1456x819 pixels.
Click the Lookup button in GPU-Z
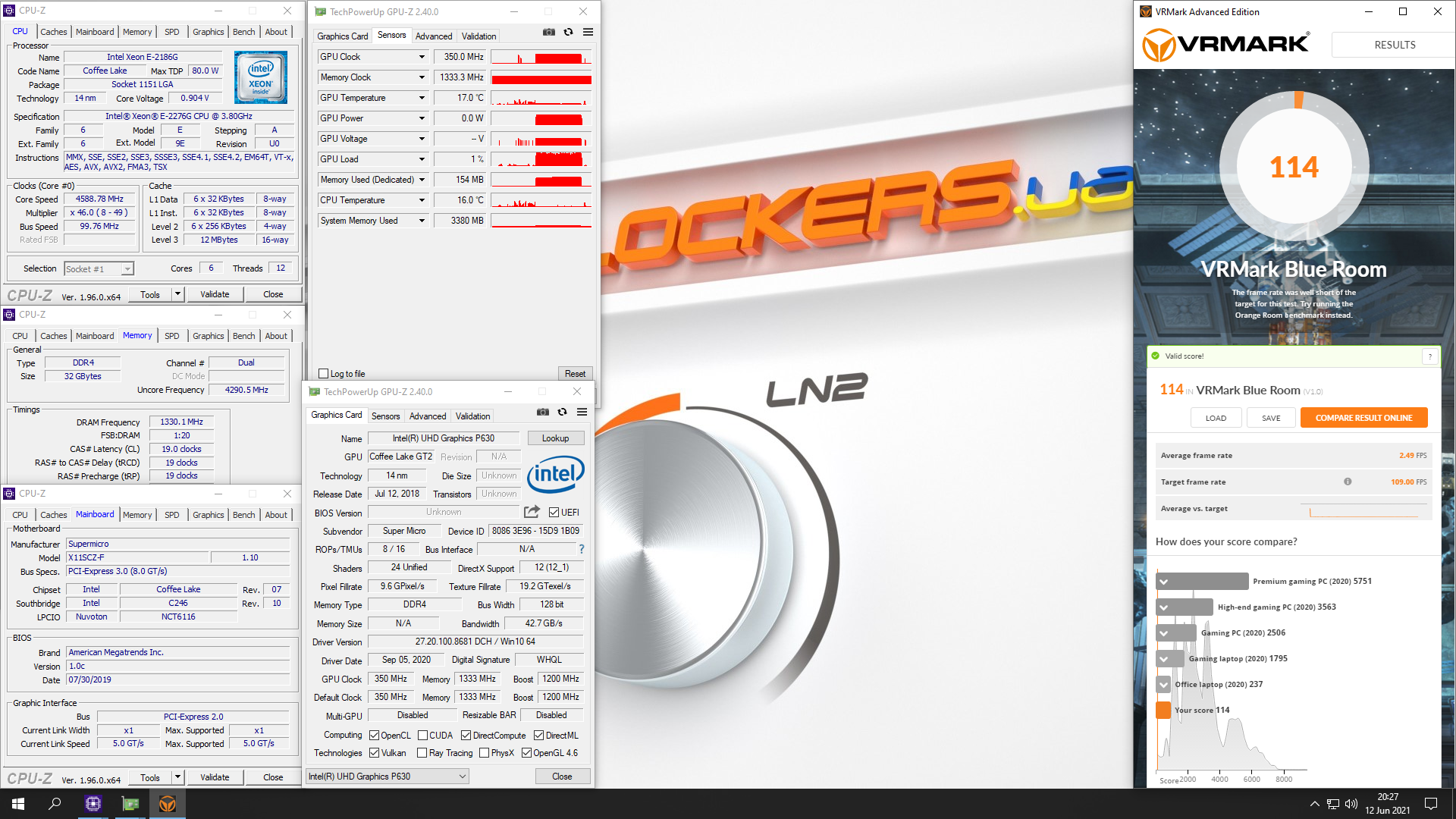click(555, 438)
